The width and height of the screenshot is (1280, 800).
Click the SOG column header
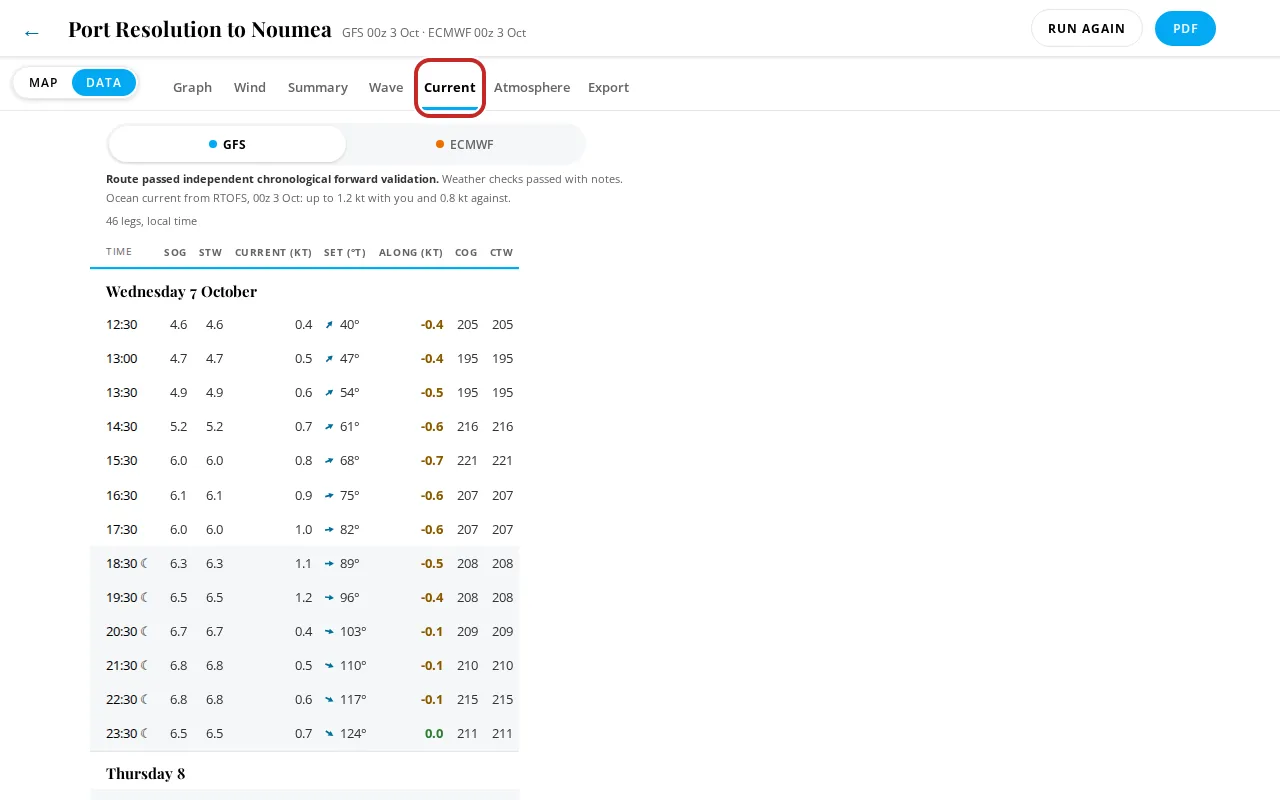click(175, 252)
